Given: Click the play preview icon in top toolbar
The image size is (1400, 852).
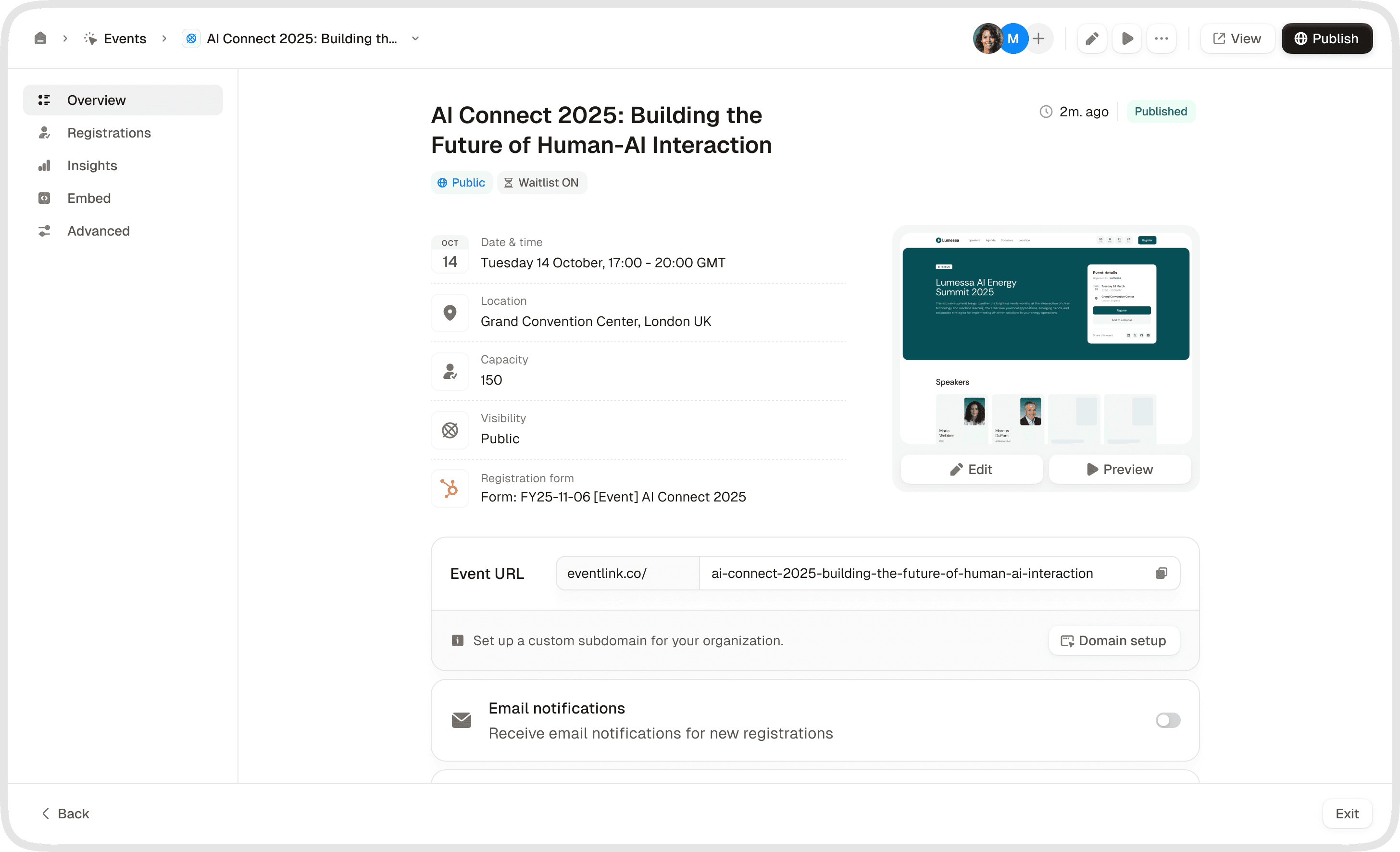Looking at the screenshot, I should tap(1127, 38).
